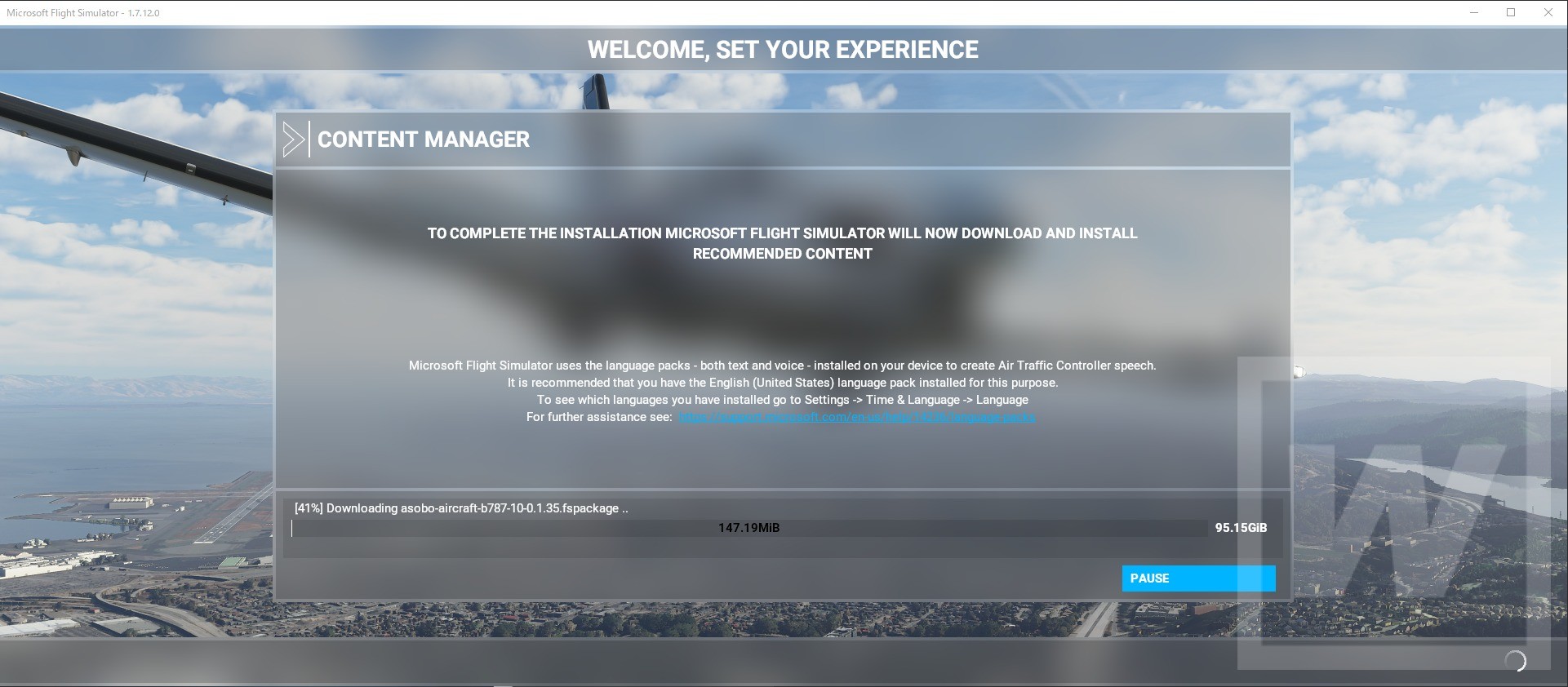Click the Downloading asobo-aircraft-b787 status line
This screenshot has height=687, width=1568.
point(461,508)
